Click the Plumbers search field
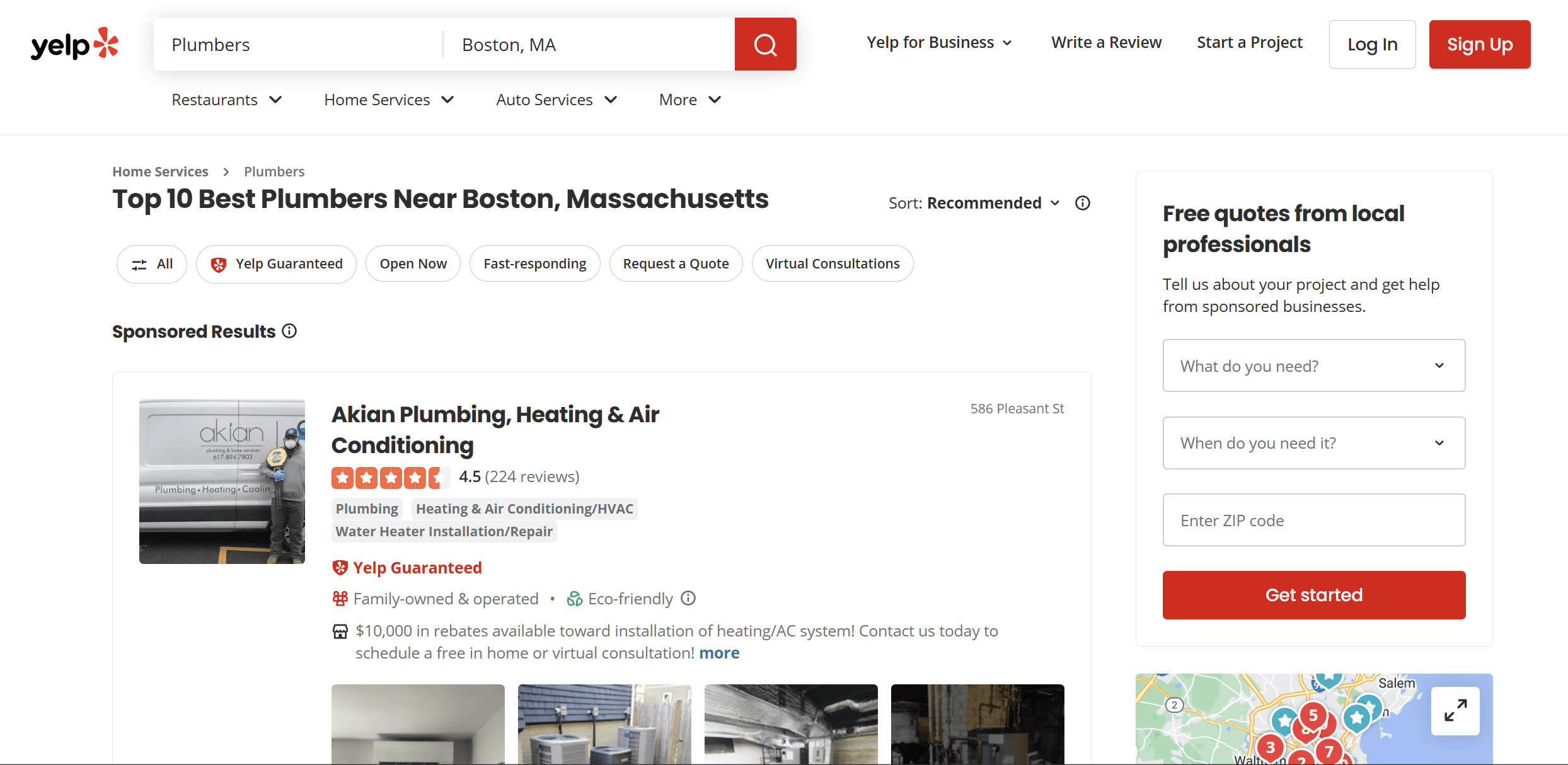1568x765 pixels. (297, 44)
